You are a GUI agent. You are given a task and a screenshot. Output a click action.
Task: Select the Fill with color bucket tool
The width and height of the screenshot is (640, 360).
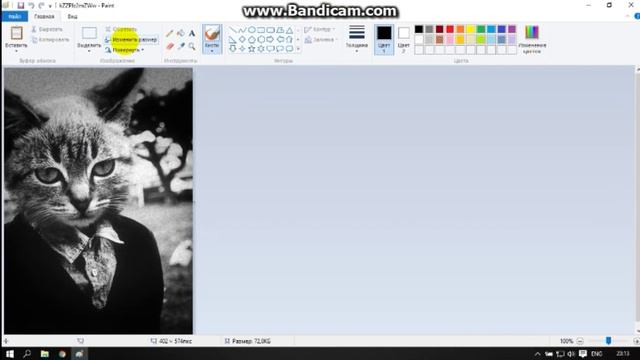(x=180, y=33)
